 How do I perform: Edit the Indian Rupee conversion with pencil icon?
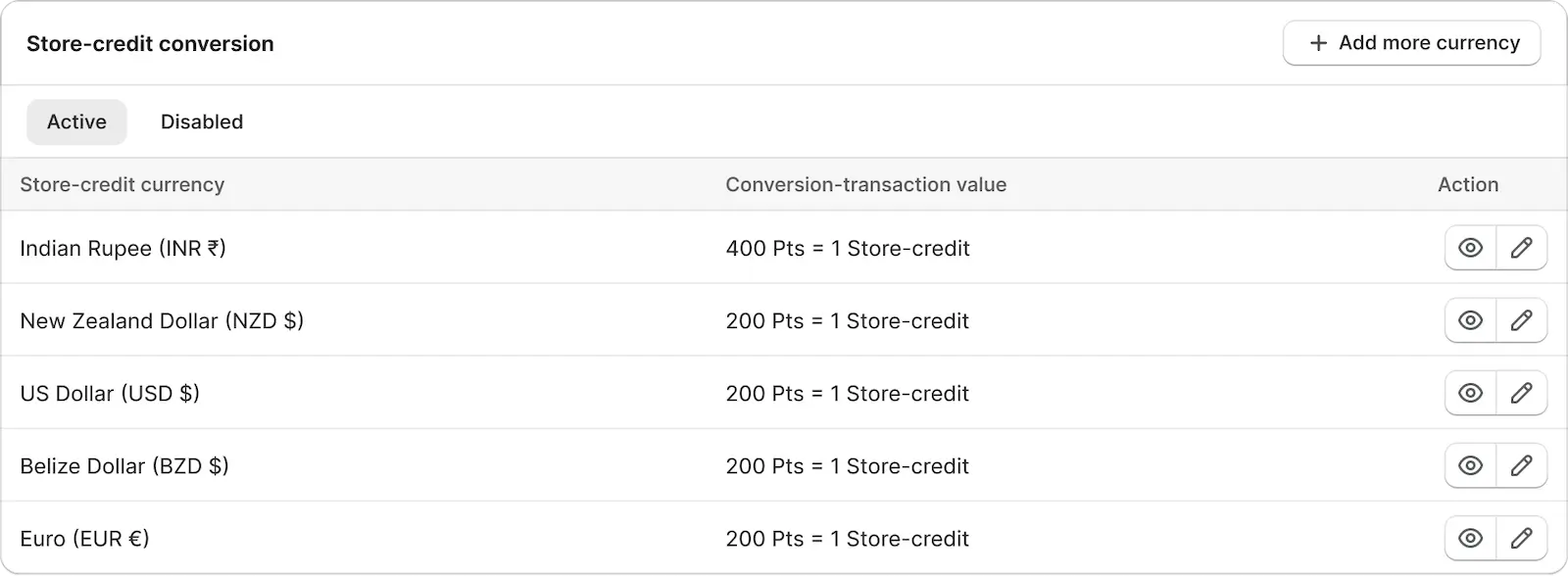tap(1521, 248)
